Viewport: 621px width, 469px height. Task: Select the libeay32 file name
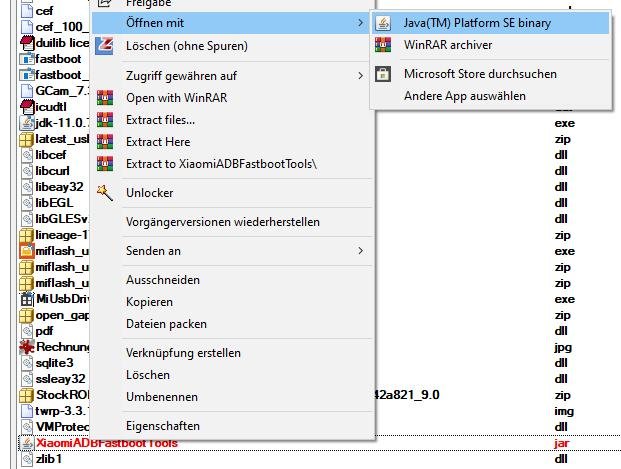pyautogui.click(x=59, y=187)
